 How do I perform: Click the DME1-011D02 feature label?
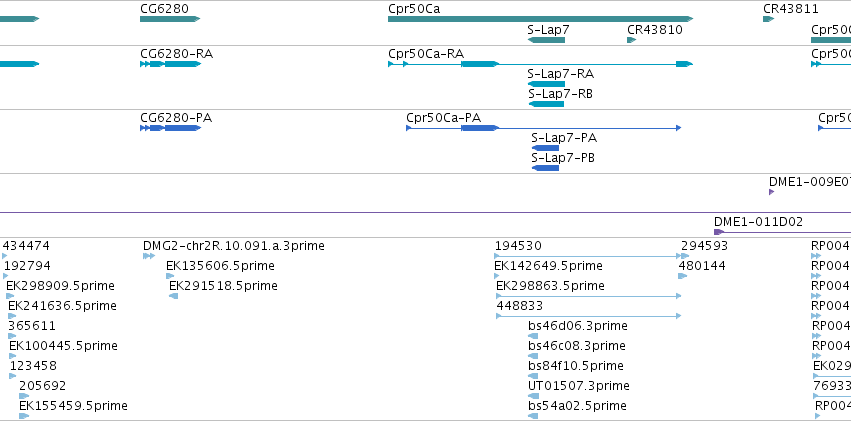click(758, 221)
